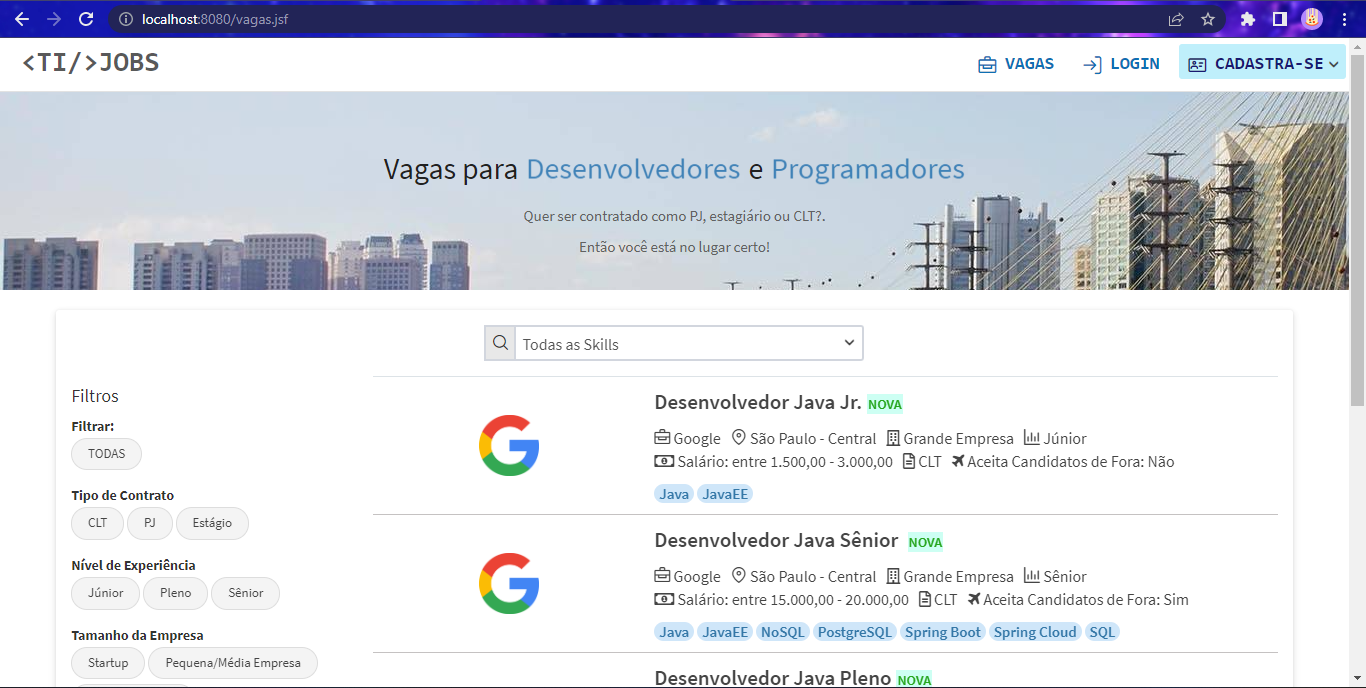The width and height of the screenshot is (1366, 688).
Task: Click the Spring Boot skill tag
Action: coord(942,631)
